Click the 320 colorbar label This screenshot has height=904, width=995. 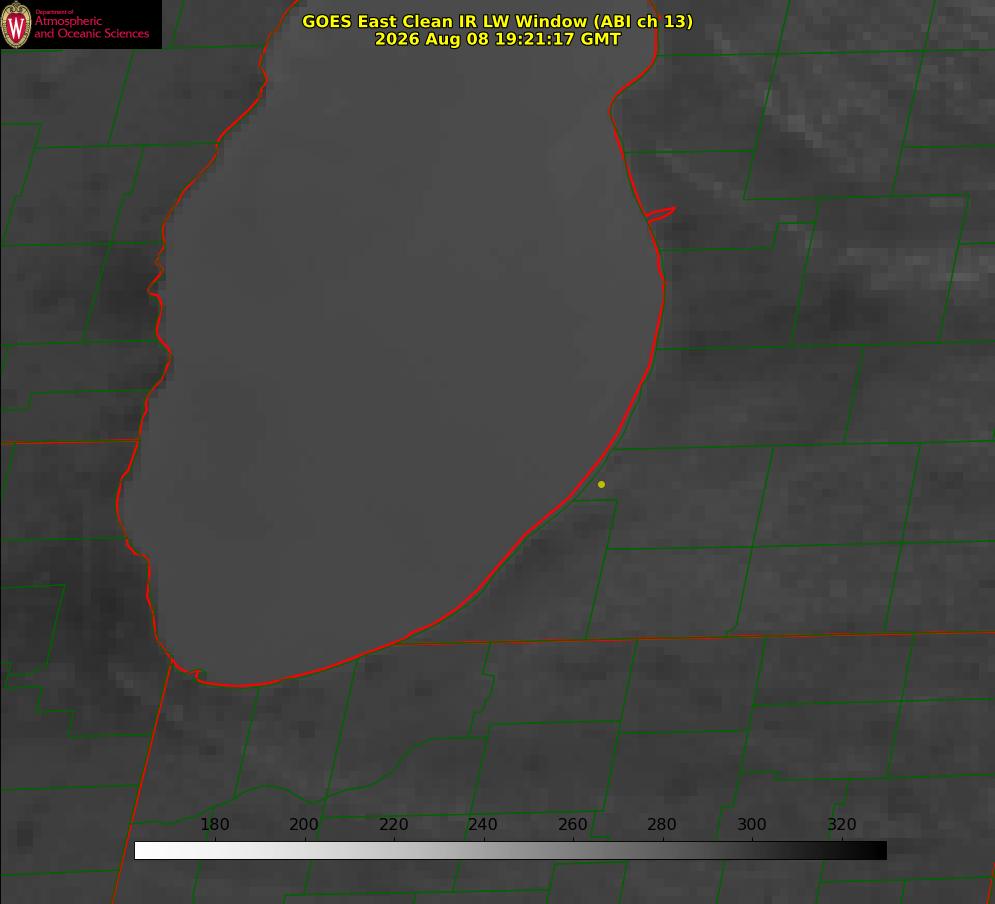(842, 824)
